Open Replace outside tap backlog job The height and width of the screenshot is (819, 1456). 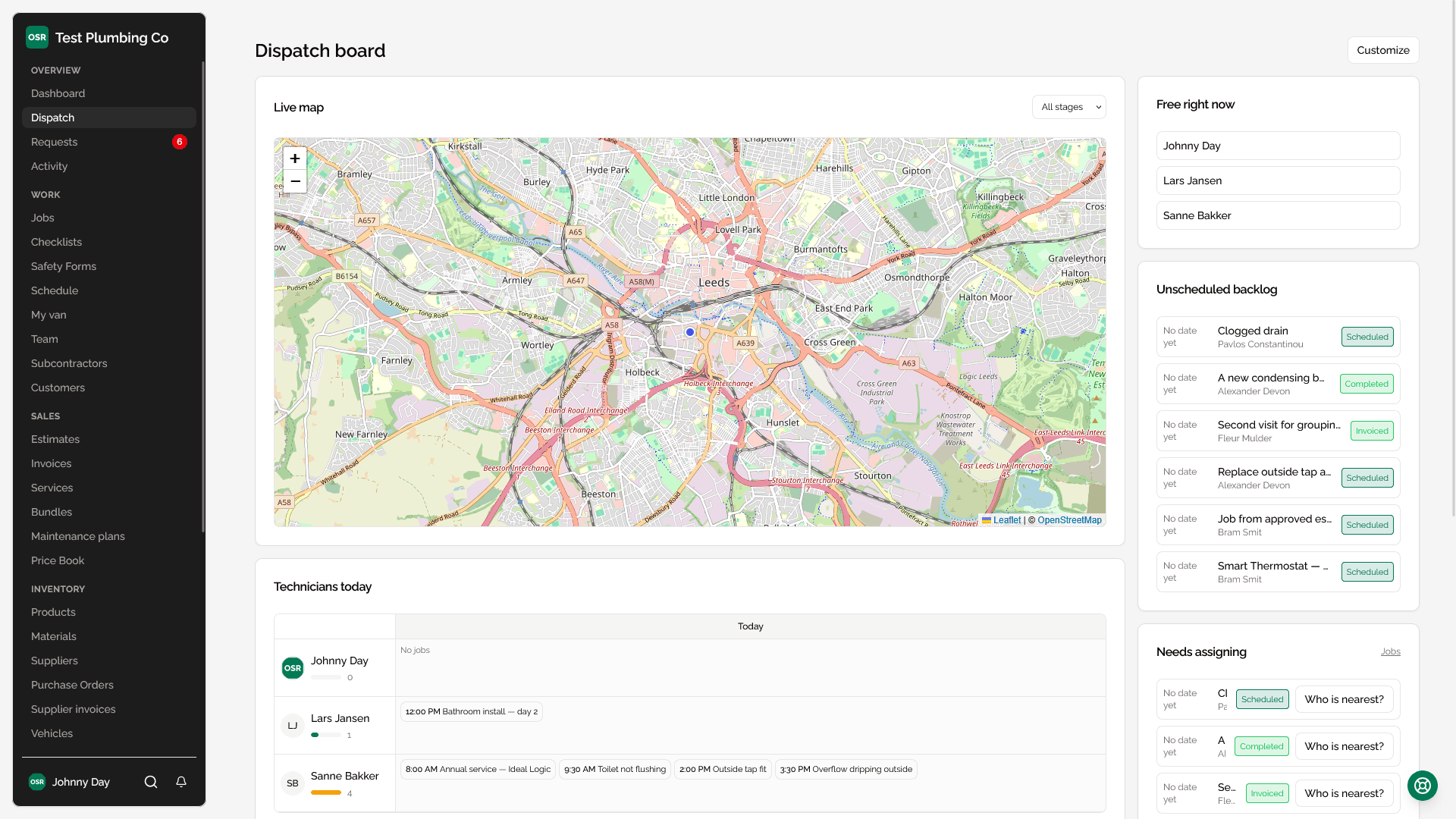[1279, 478]
